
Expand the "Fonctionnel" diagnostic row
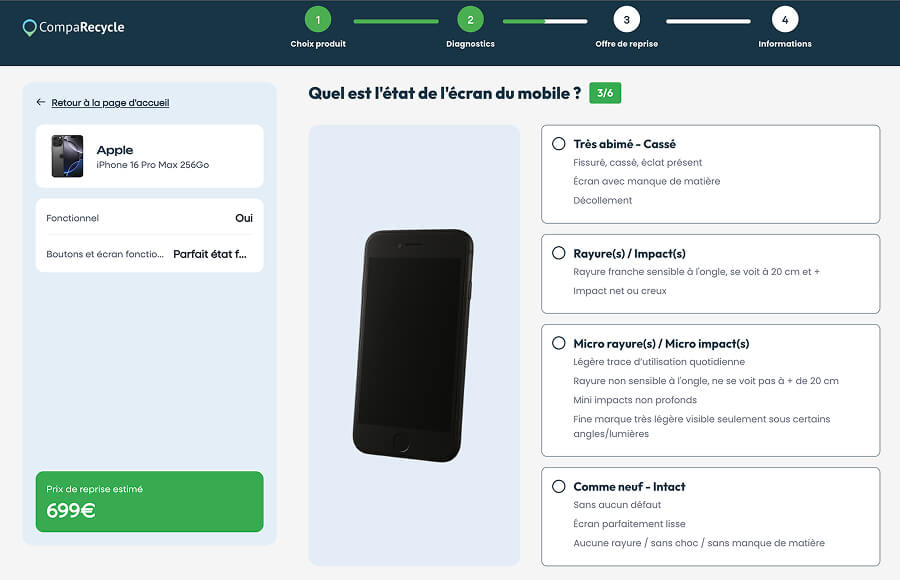tap(148, 218)
